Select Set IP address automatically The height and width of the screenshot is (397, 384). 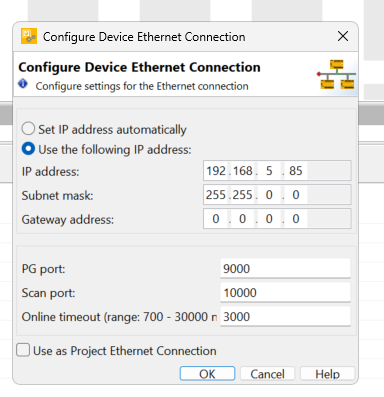coord(28,129)
